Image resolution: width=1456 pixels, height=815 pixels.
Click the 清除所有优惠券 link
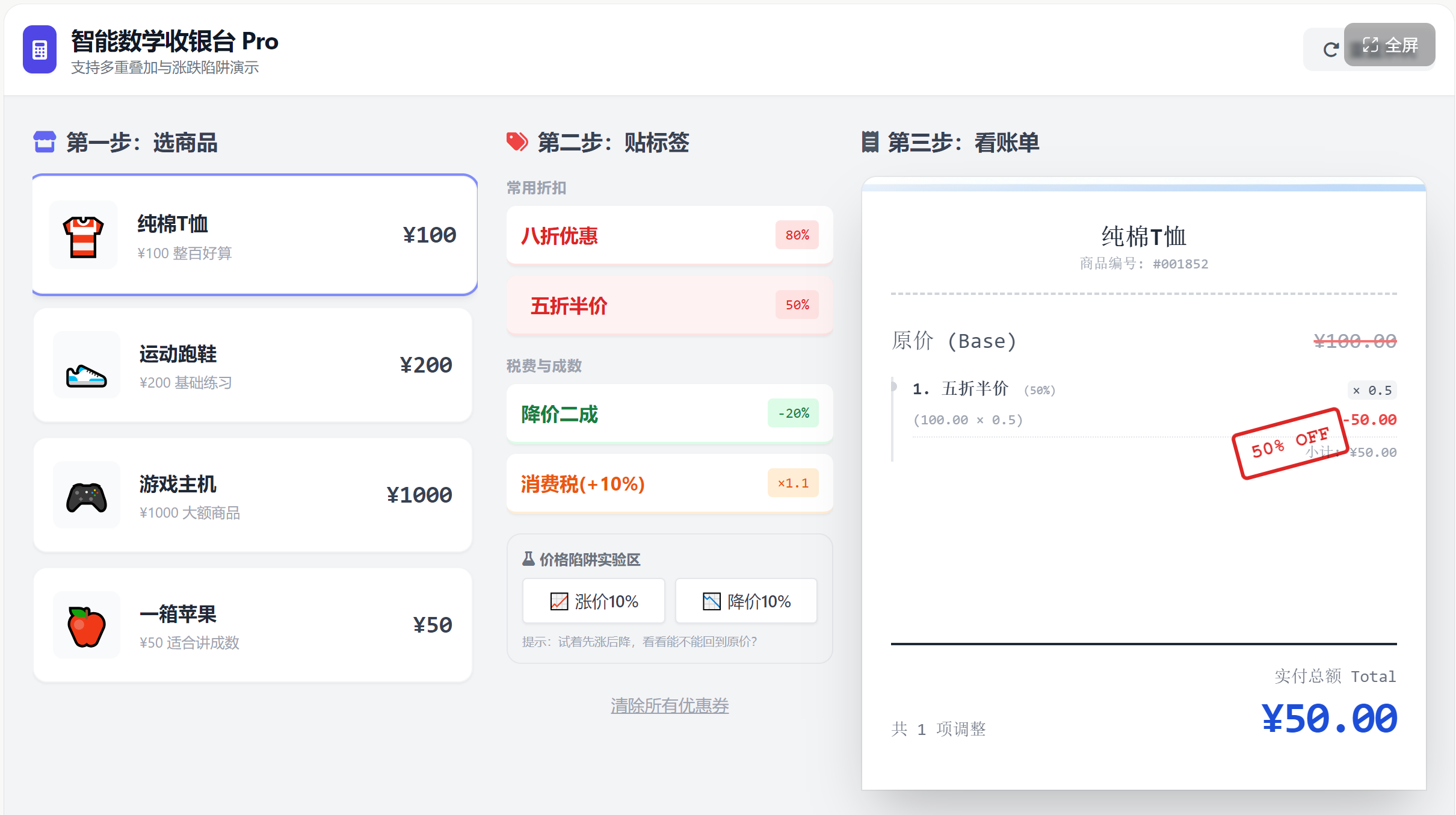[669, 705]
